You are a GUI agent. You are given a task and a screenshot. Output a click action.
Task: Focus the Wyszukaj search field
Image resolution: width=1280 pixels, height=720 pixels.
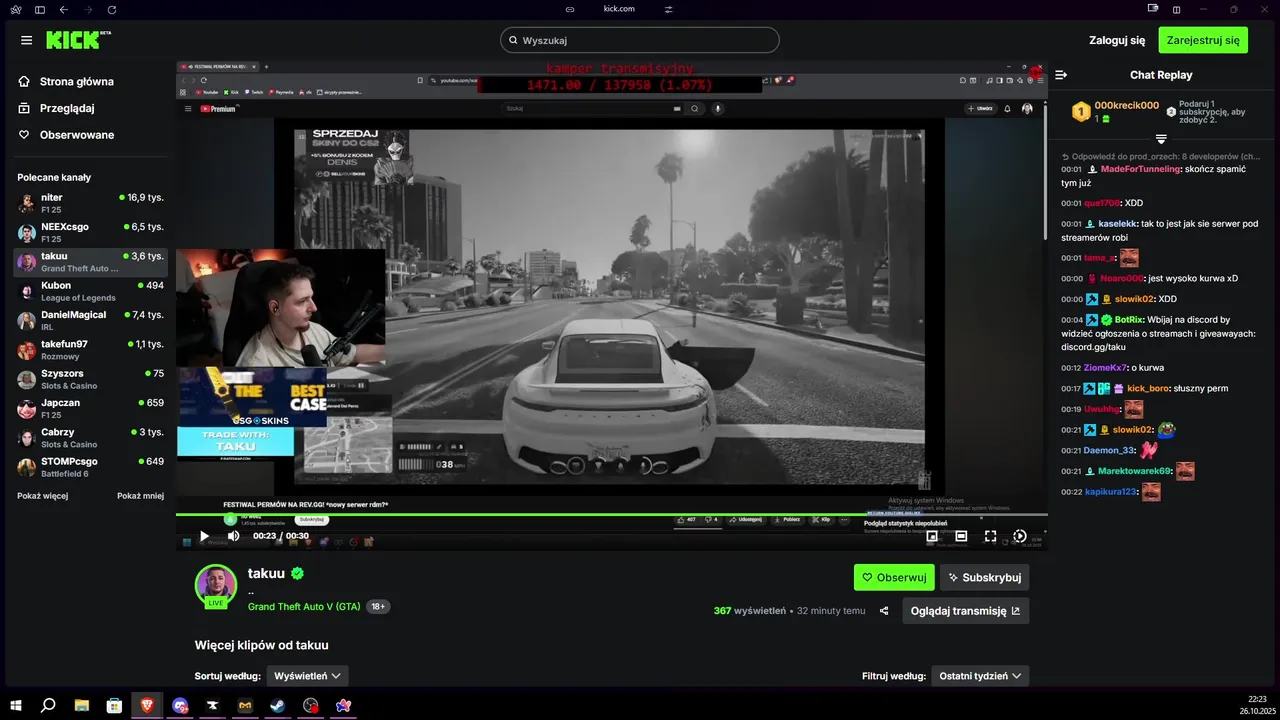(x=639, y=40)
